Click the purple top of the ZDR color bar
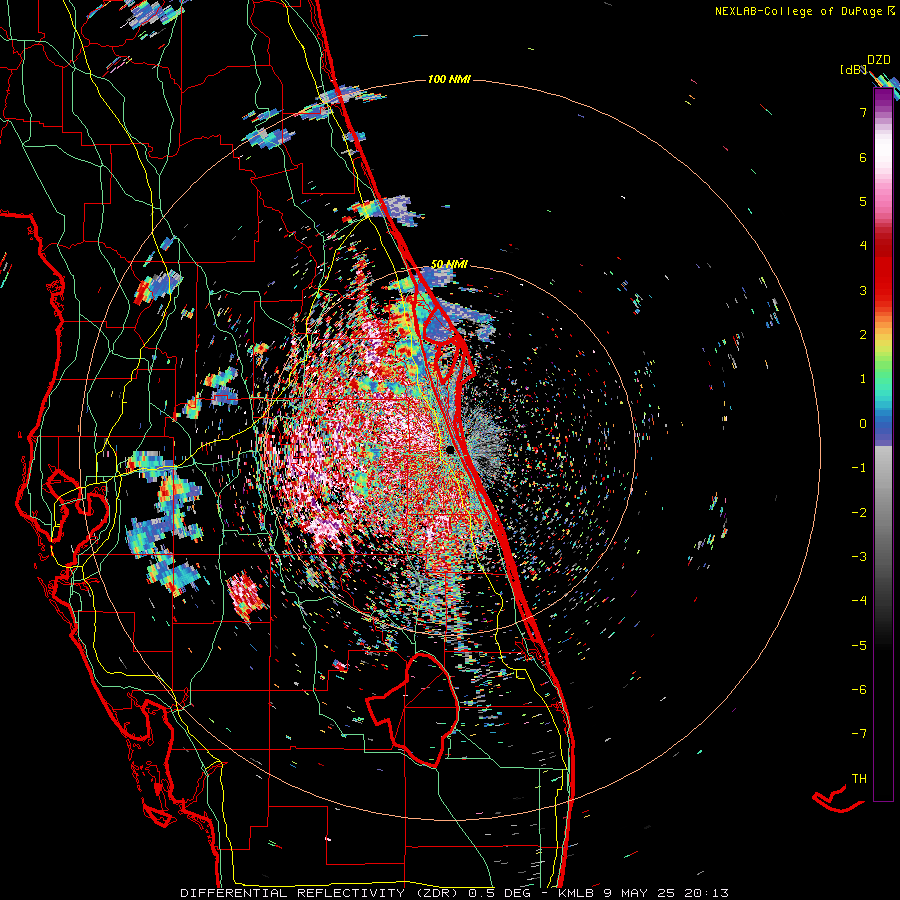Image resolution: width=900 pixels, height=900 pixels. tap(883, 96)
